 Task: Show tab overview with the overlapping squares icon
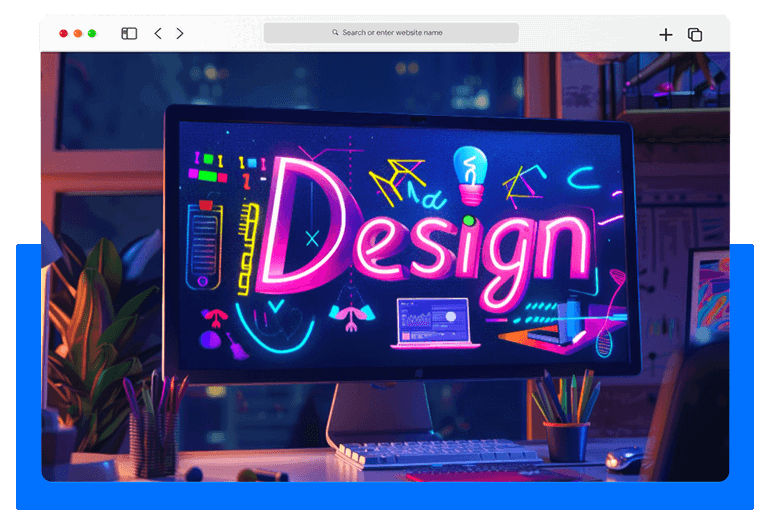coord(695,35)
